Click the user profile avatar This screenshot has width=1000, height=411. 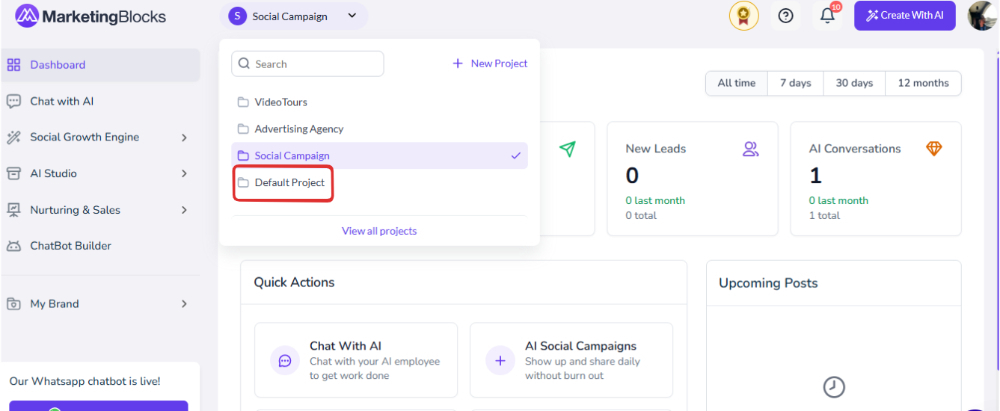983,16
